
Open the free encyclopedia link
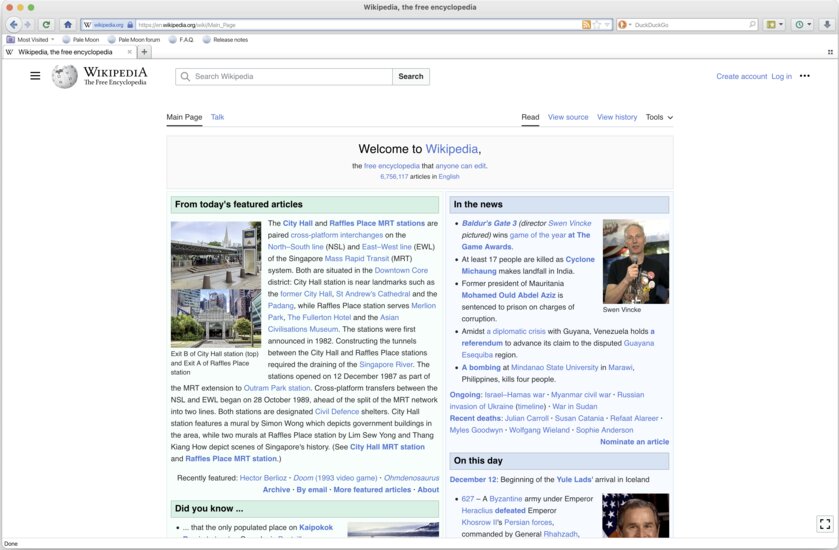tap(392, 166)
